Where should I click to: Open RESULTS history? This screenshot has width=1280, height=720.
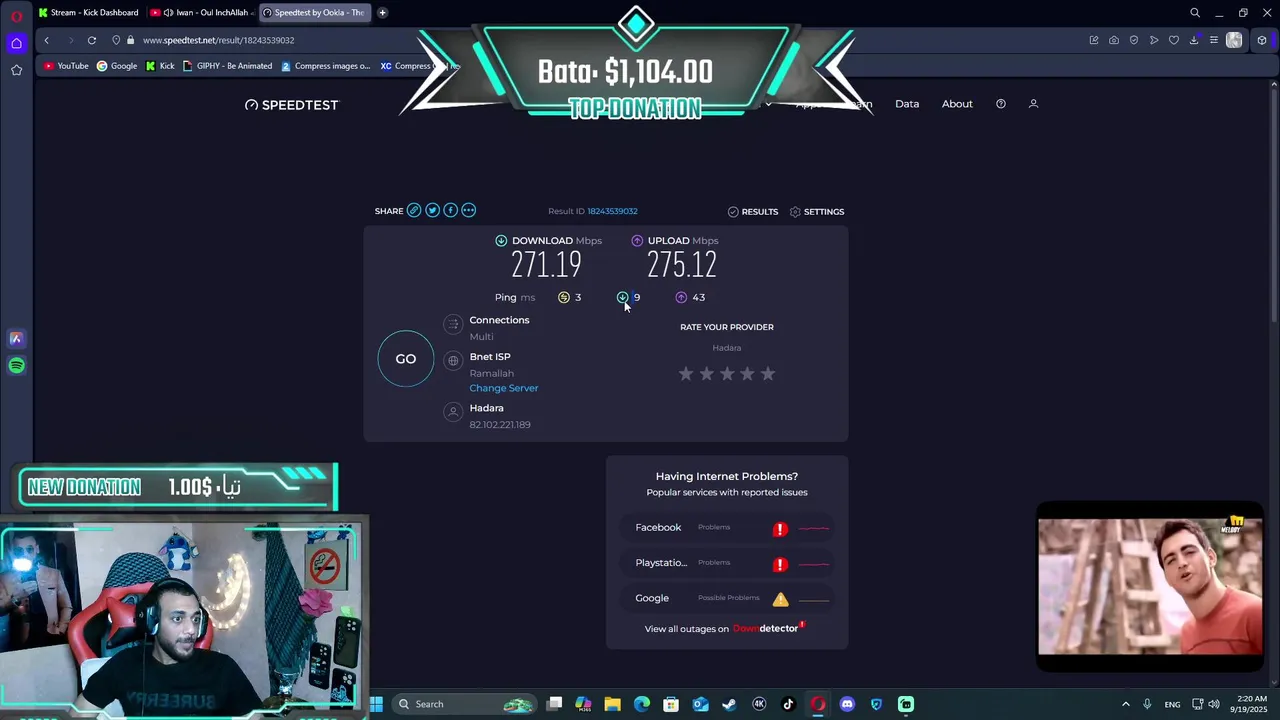pyautogui.click(x=753, y=212)
